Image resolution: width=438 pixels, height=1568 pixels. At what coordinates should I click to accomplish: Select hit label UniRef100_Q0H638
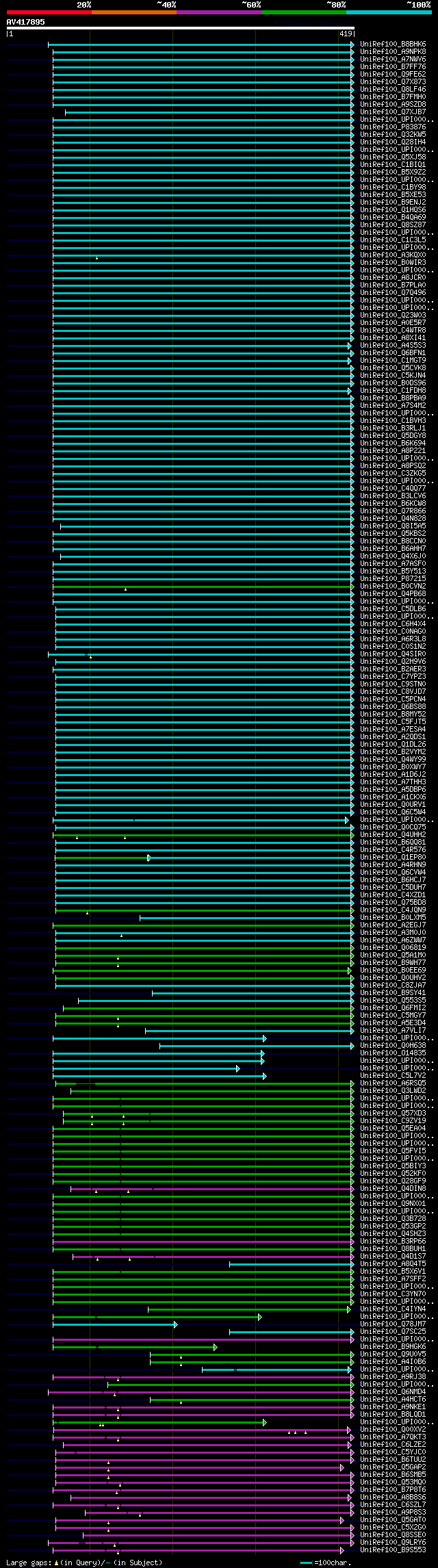click(393, 1046)
